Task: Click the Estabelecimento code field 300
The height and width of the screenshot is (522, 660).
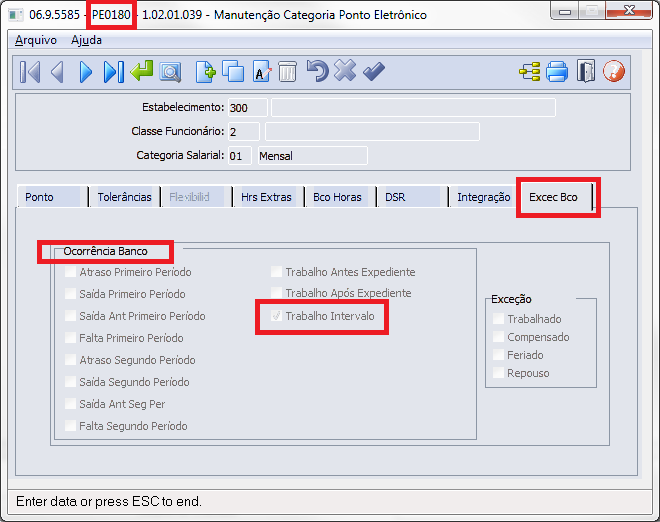Action: point(248,108)
